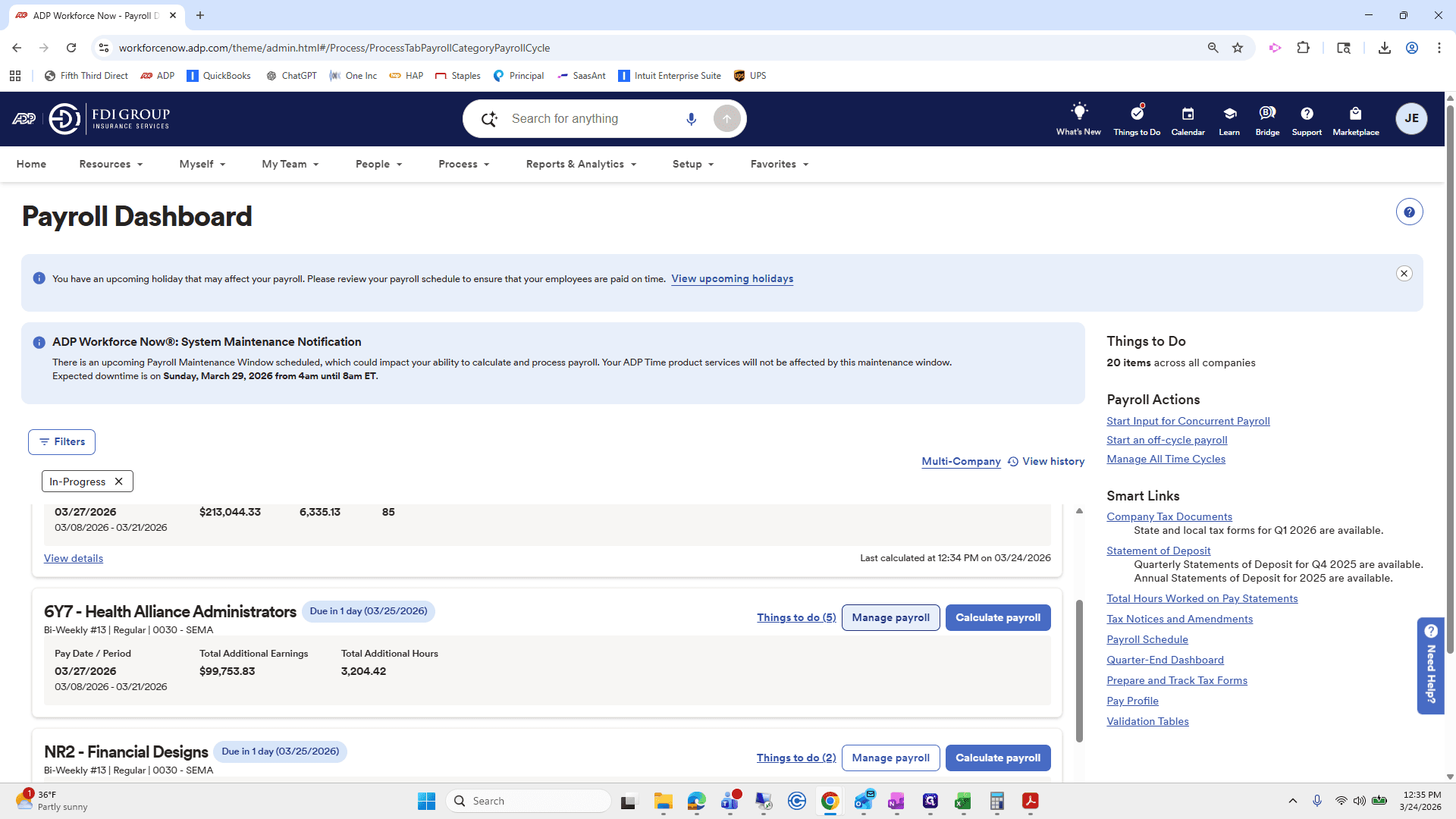Open Things to Do header icon
Screen dimensions: 1456x819
(x=1137, y=119)
